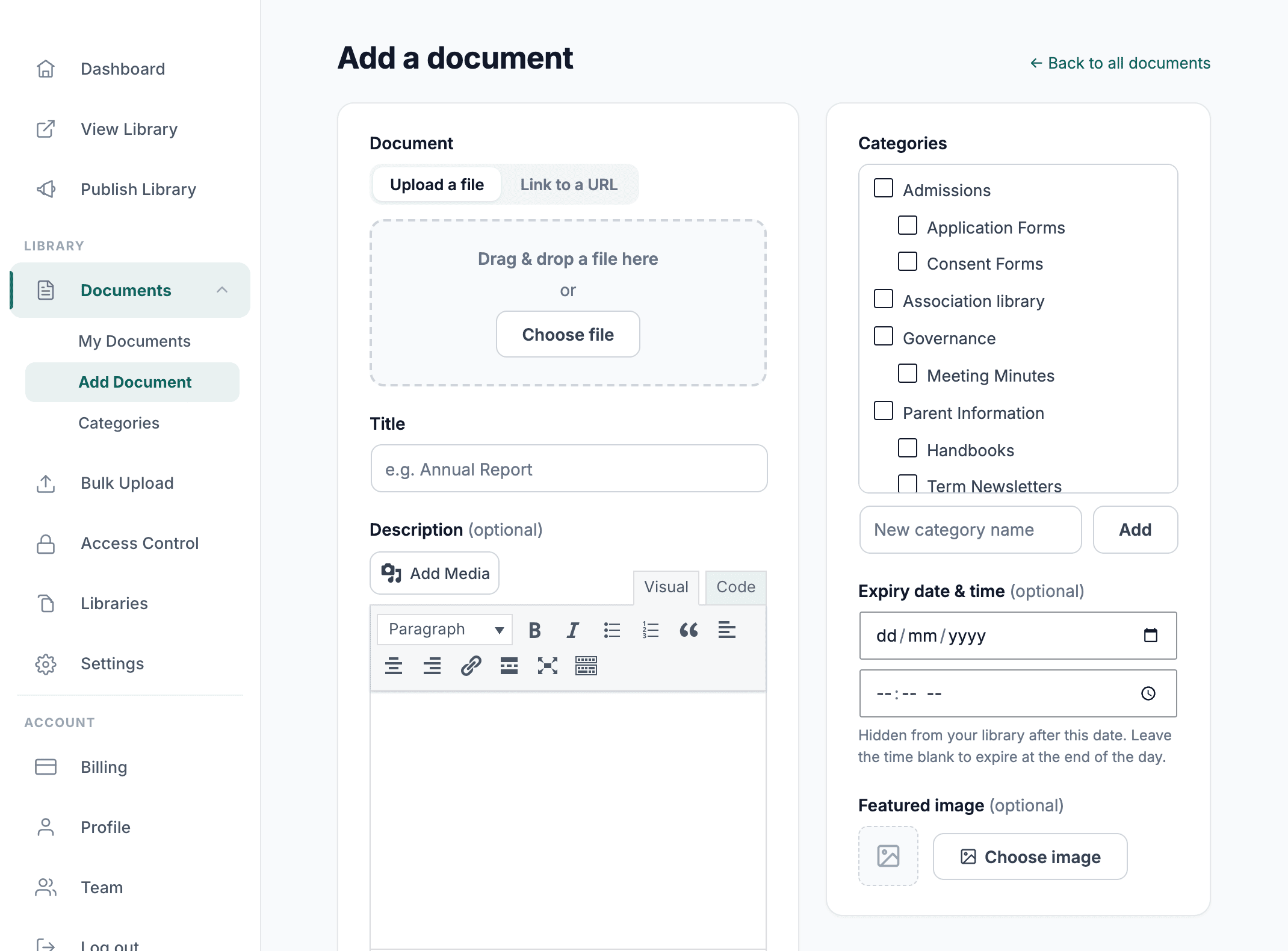The image size is (1288, 951).
Task: Click the expiry time field
Action: tap(1018, 693)
